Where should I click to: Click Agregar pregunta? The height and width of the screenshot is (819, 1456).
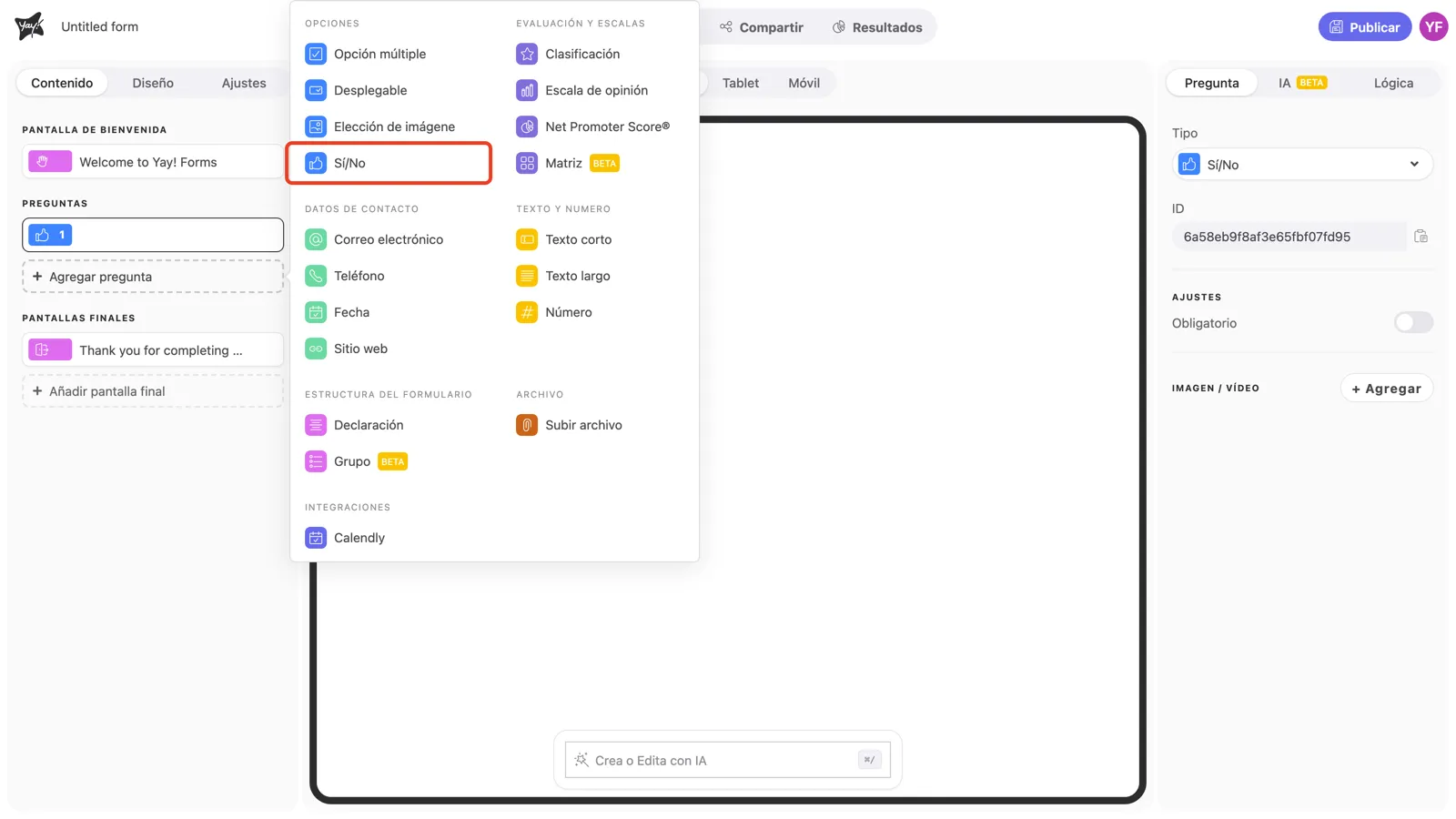coord(153,277)
